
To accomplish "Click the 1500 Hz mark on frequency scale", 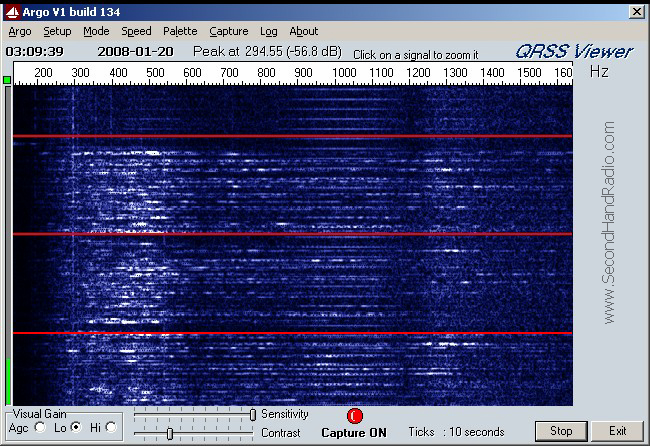I will pos(529,73).
